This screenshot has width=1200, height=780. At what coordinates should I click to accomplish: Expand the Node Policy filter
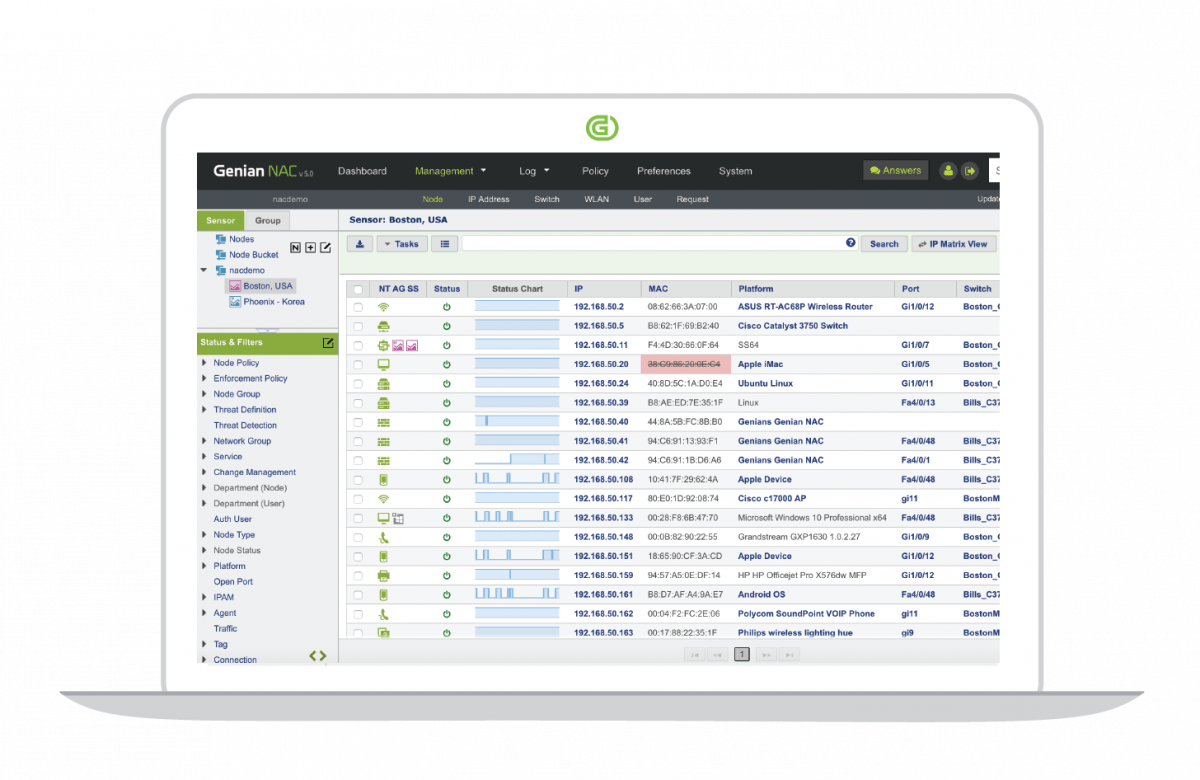[205, 363]
